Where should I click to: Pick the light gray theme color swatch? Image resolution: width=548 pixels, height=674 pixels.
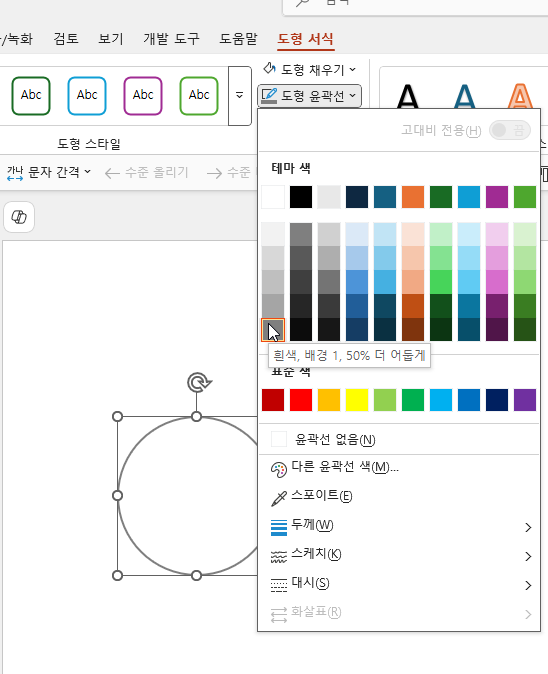point(329,197)
